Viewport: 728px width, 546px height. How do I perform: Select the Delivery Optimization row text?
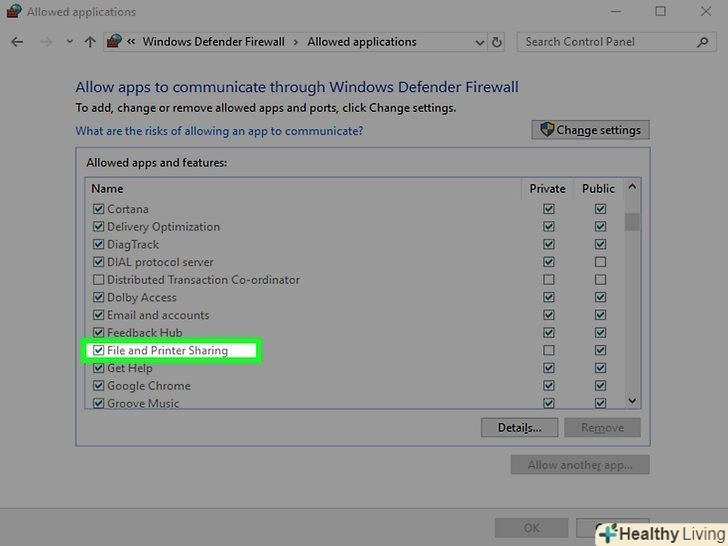click(163, 227)
